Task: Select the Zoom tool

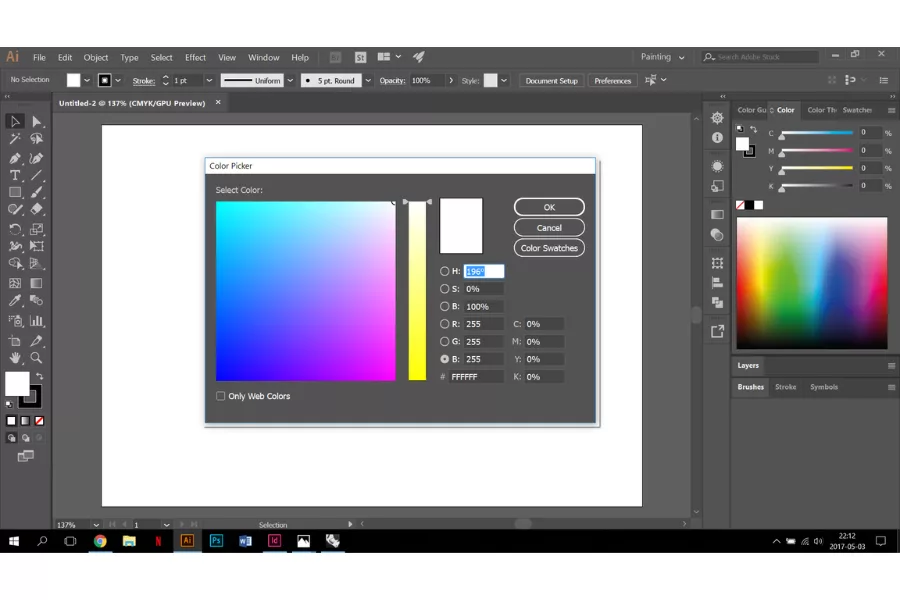Action: tap(37, 358)
